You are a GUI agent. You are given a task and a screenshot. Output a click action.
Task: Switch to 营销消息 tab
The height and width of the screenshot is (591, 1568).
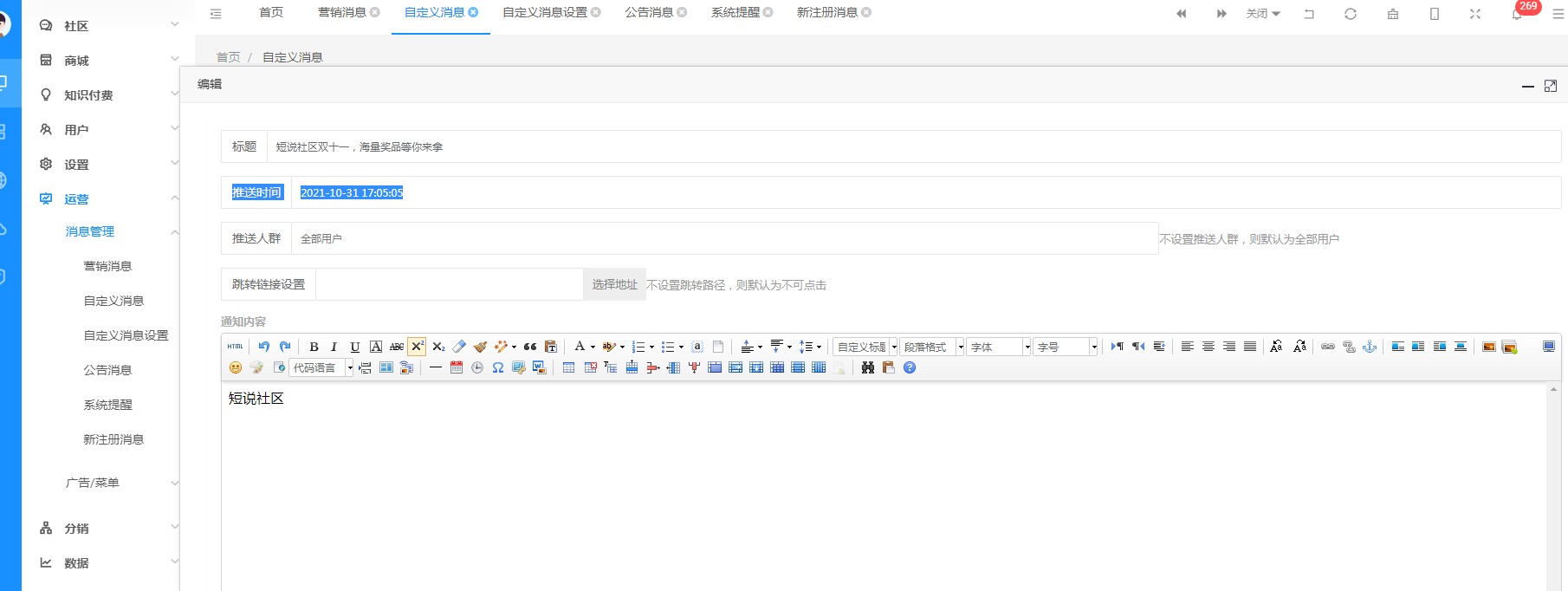click(x=342, y=12)
